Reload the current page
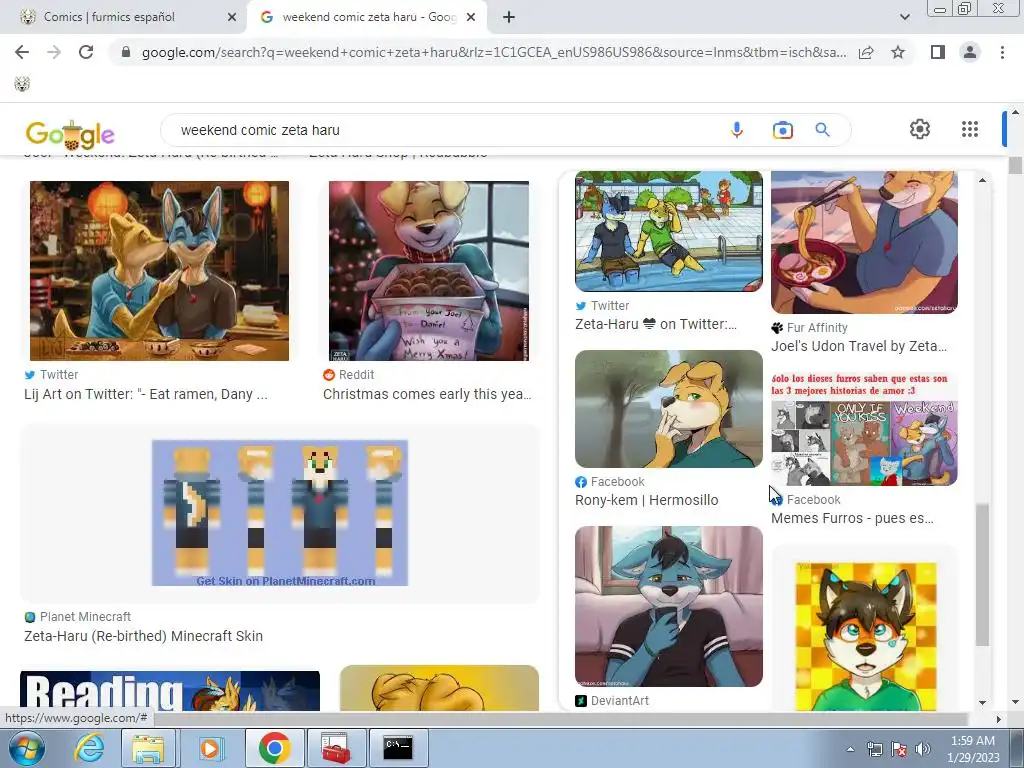 click(86, 52)
